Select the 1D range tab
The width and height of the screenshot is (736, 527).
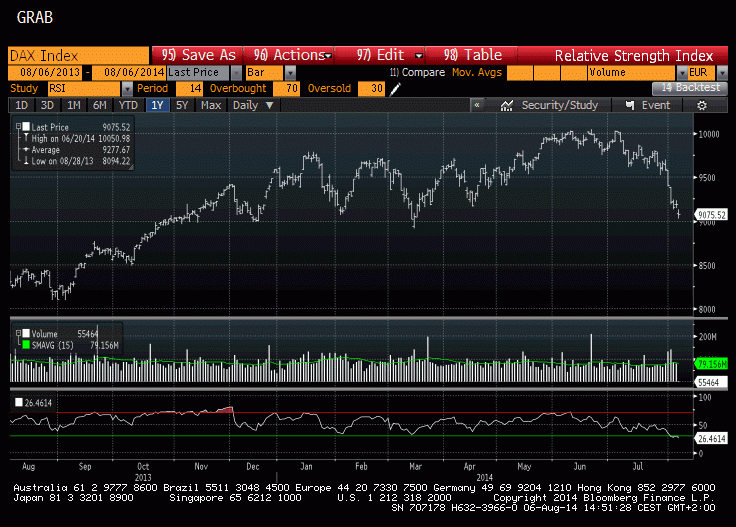click(x=22, y=105)
